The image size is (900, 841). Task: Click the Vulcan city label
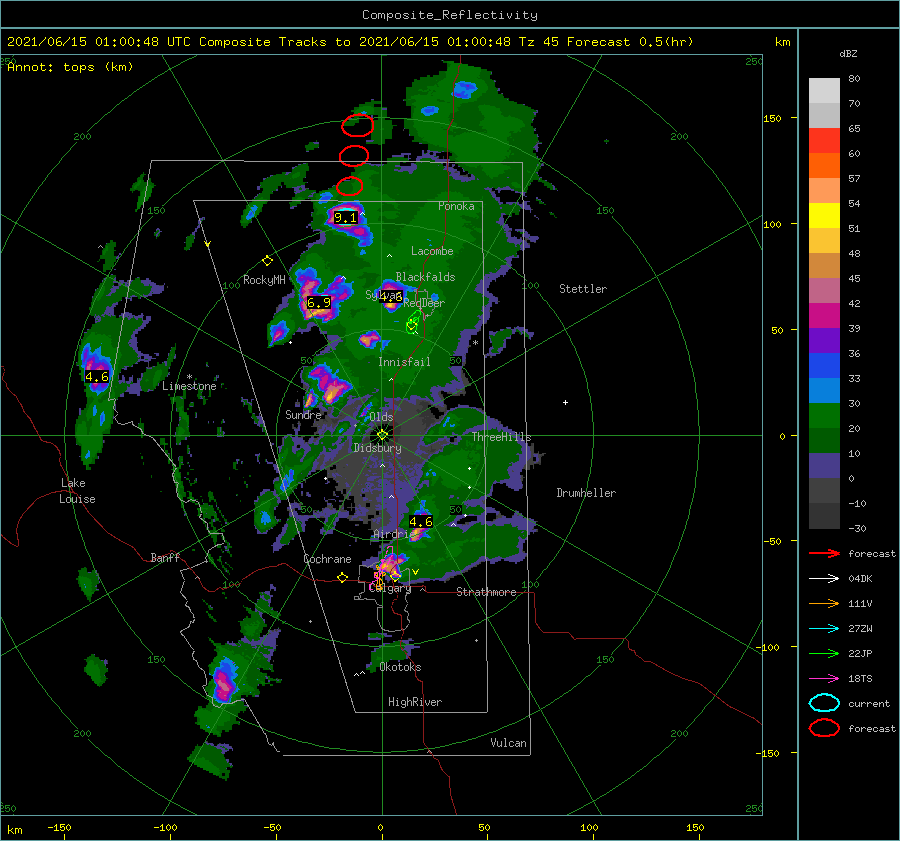(x=508, y=743)
